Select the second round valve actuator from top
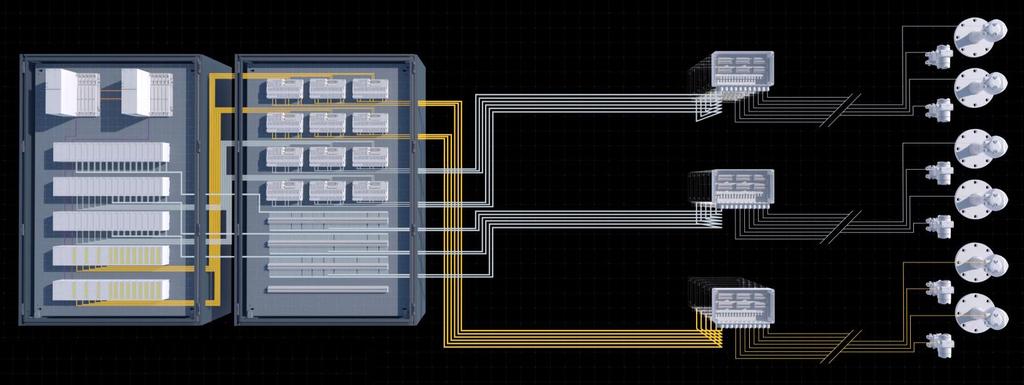 pyautogui.click(x=981, y=88)
